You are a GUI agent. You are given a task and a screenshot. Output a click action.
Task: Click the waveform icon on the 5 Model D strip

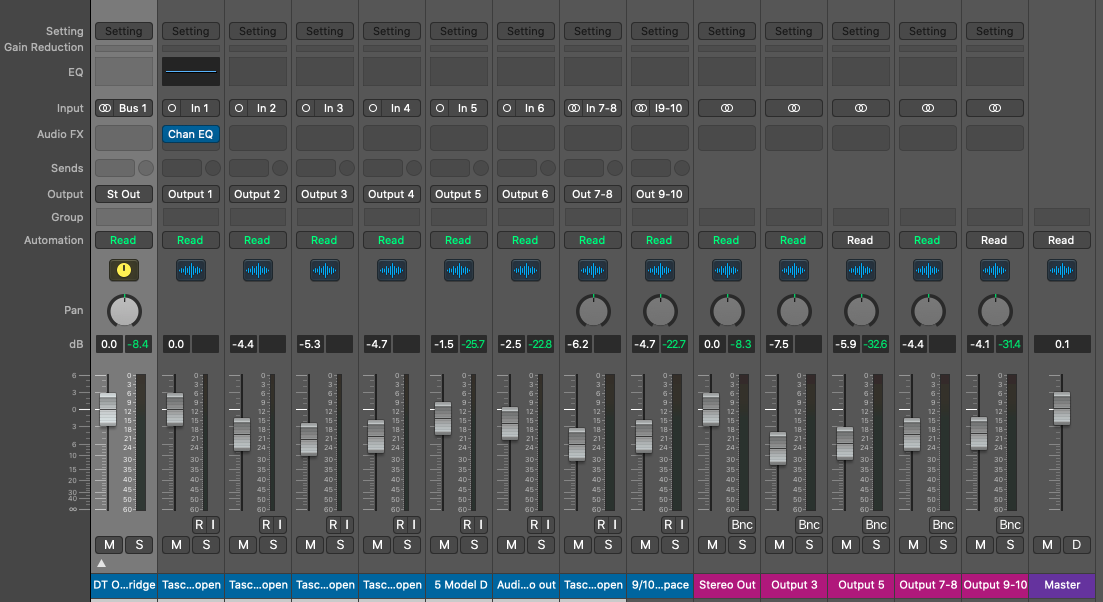click(458, 270)
